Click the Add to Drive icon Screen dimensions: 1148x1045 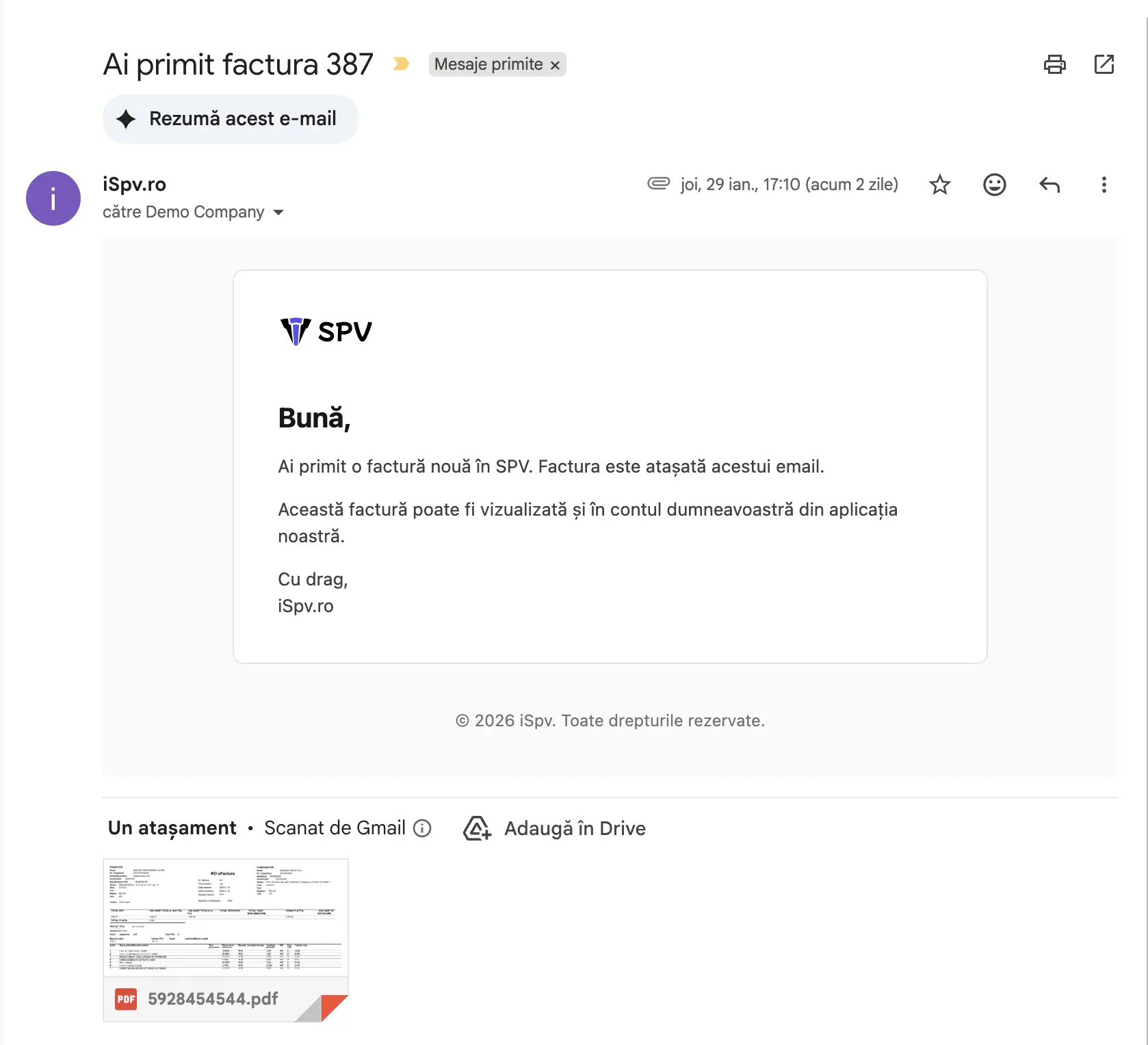475,828
